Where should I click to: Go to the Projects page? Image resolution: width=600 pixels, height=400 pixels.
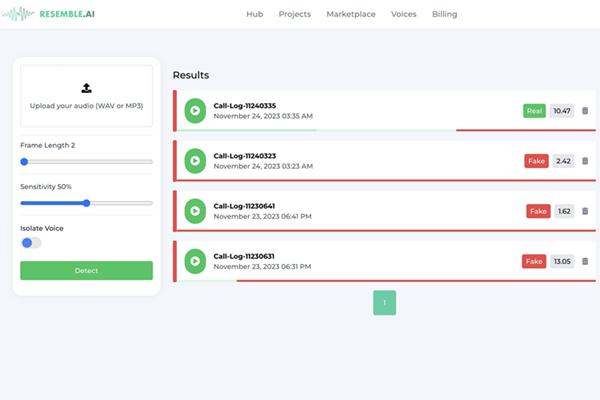click(294, 15)
